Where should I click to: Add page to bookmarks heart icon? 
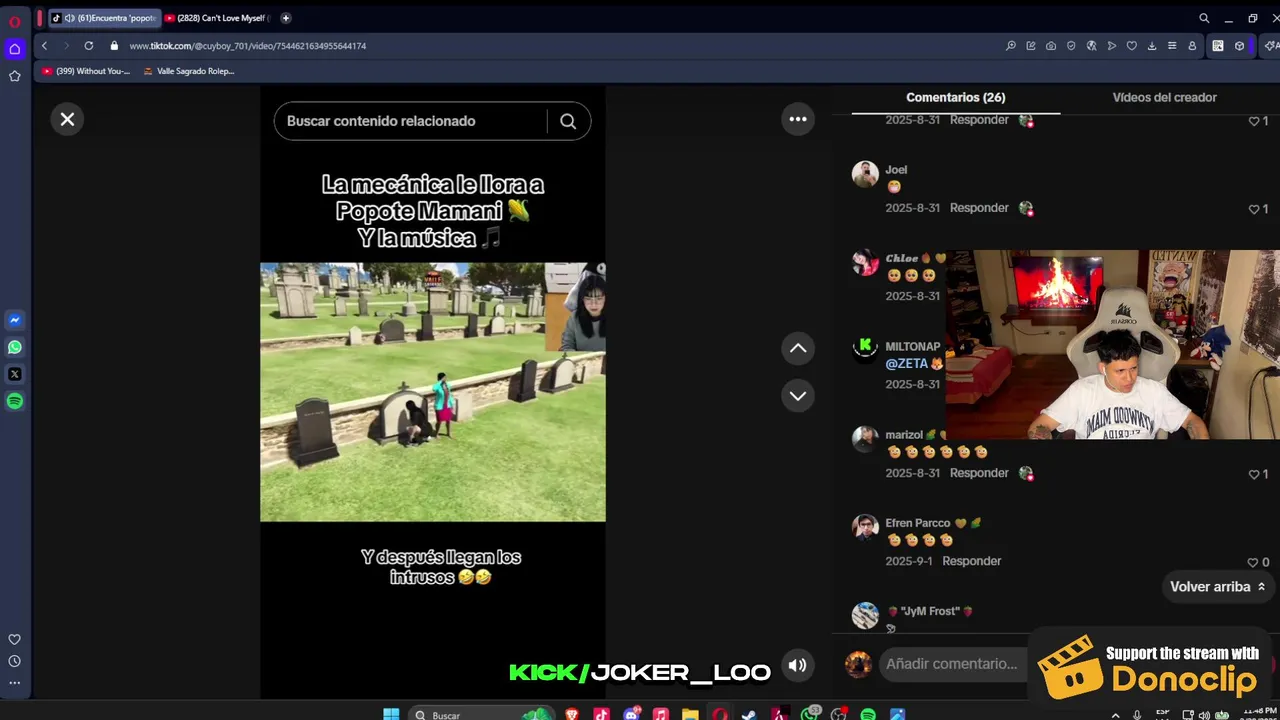(x=1131, y=46)
